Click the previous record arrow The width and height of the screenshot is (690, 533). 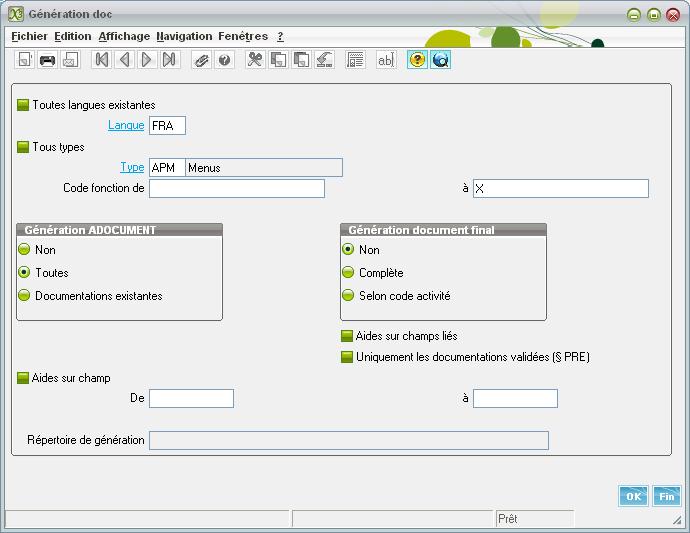(x=124, y=60)
